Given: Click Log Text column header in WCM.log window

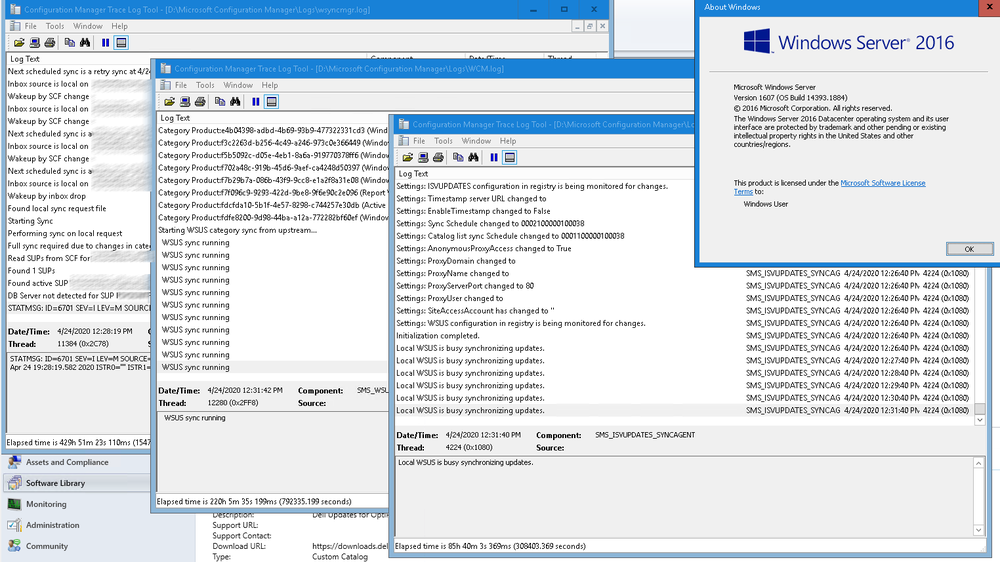Looking at the screenshot, I should pyautogui.click(x=273, y=118).
